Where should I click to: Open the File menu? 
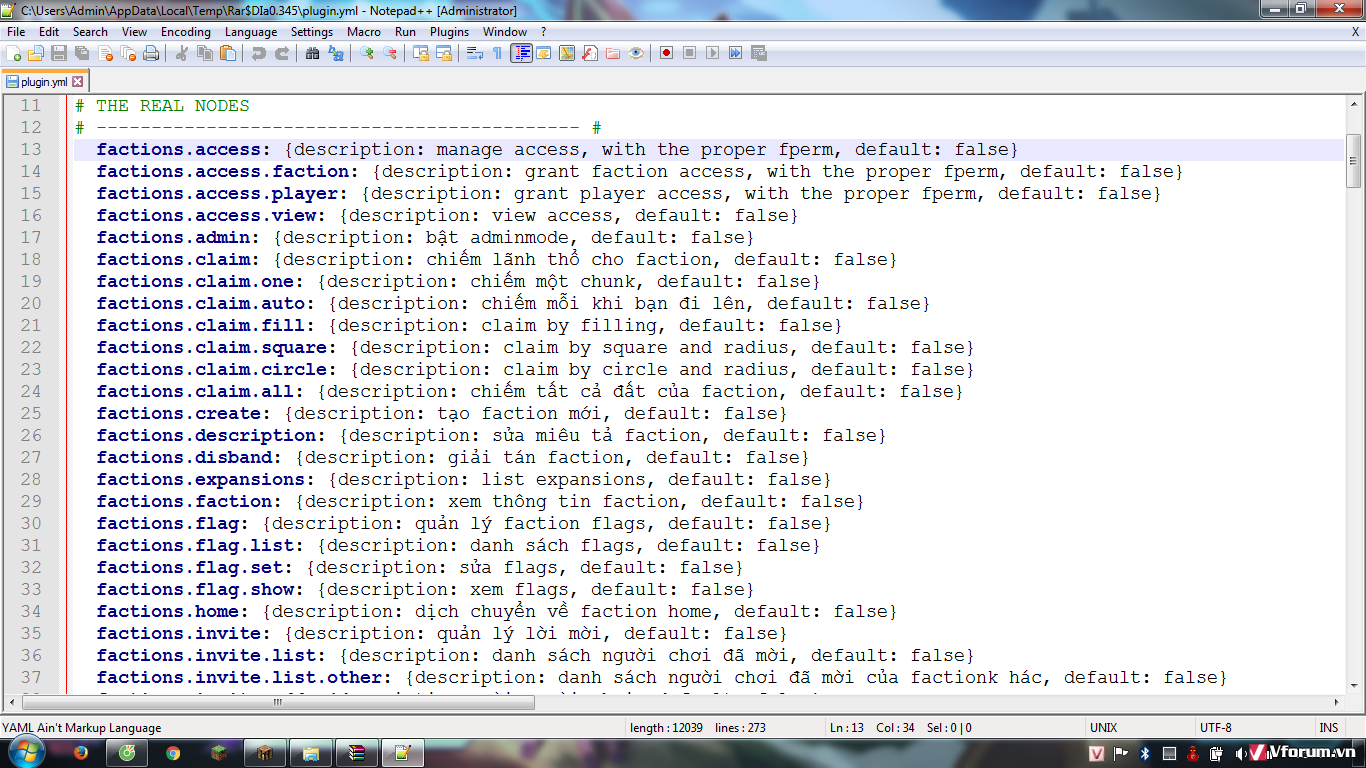tap(16, 32)
